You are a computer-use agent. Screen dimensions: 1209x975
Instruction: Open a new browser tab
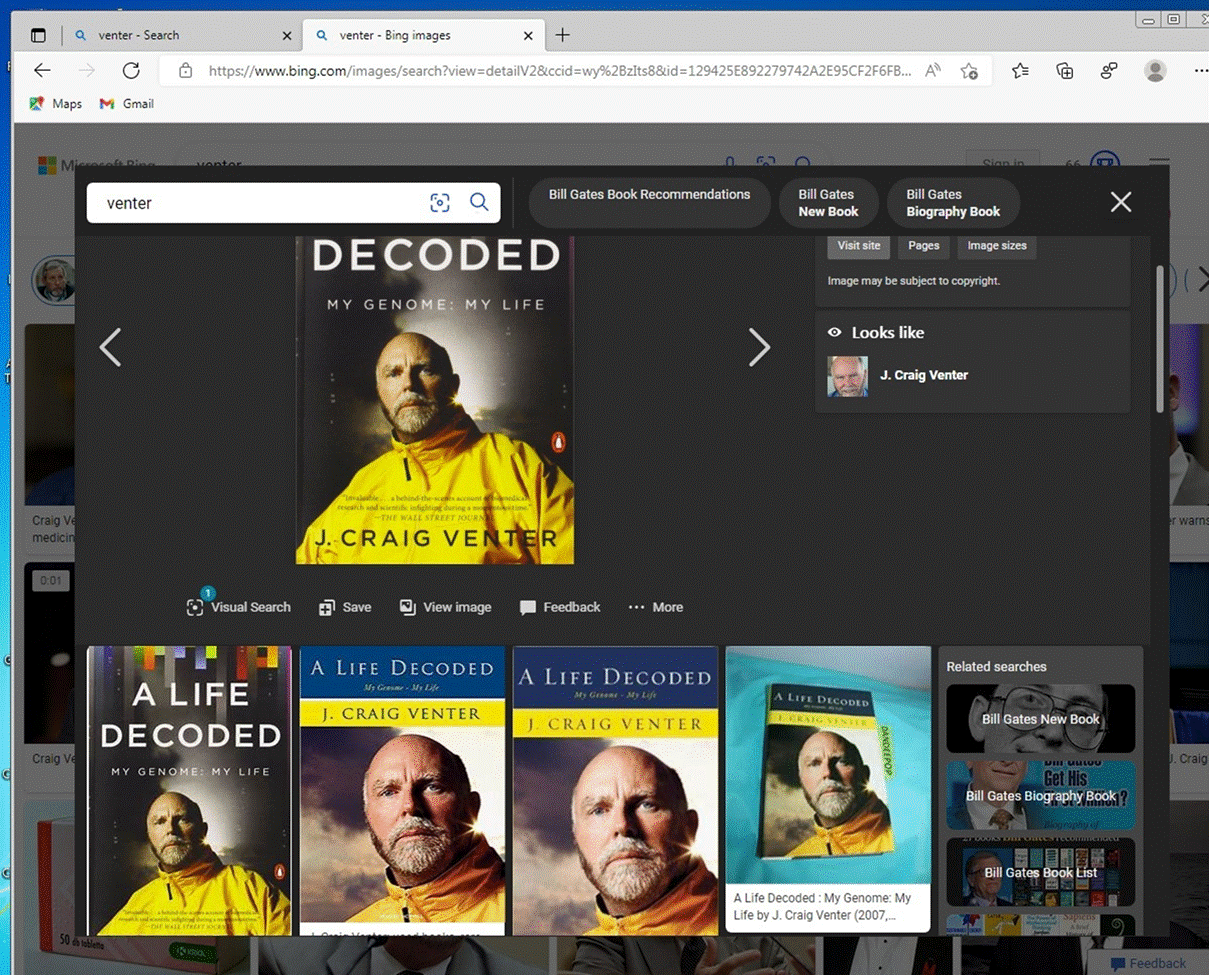pos(562,35)
